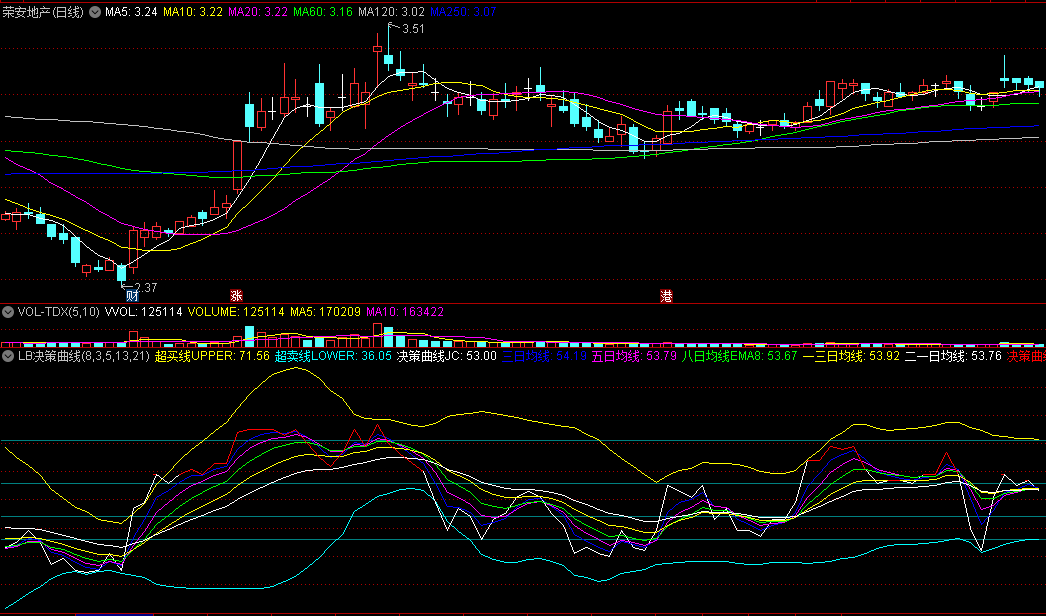Select the MA20: 3.22 label

pyautogui.click(x=257, y=12)
